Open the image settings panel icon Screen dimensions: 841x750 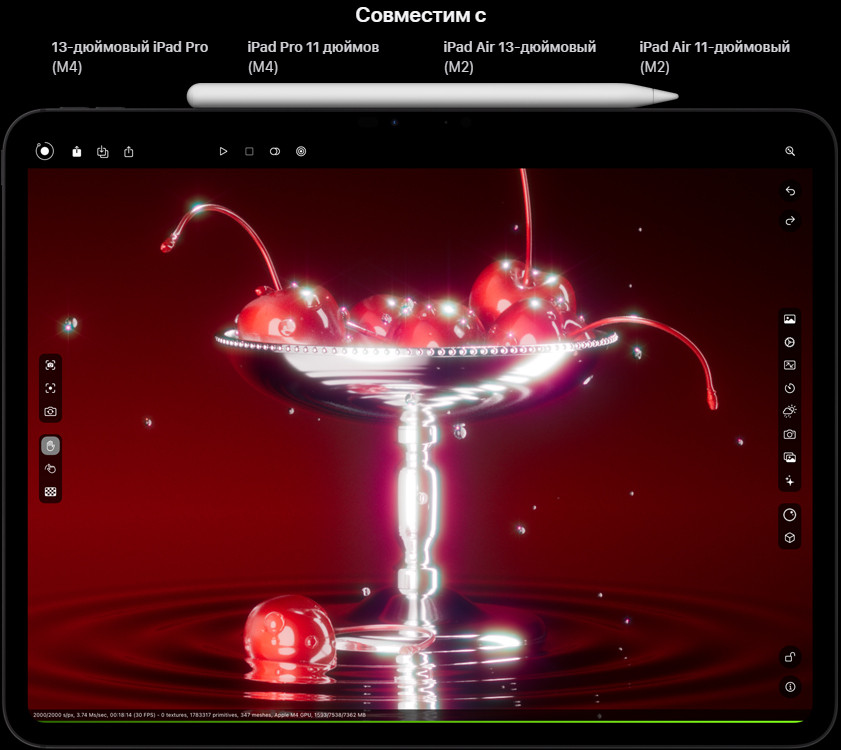[790, 319]
